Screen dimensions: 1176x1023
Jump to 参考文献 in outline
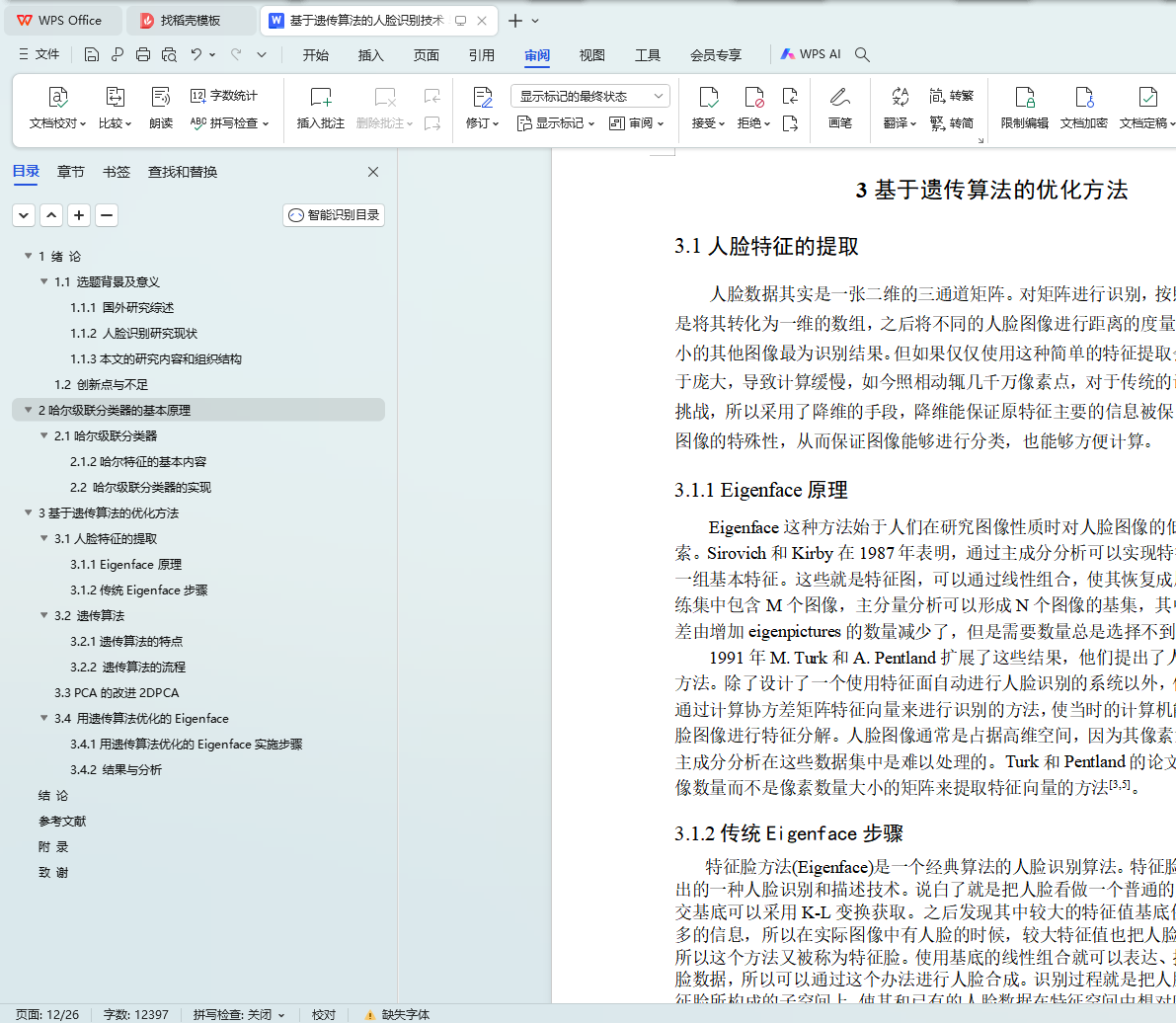(62, 821)
